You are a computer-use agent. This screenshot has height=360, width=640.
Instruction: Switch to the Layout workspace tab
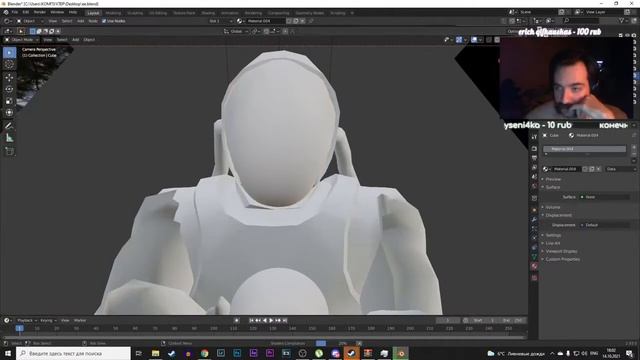[x=93, y=13]
